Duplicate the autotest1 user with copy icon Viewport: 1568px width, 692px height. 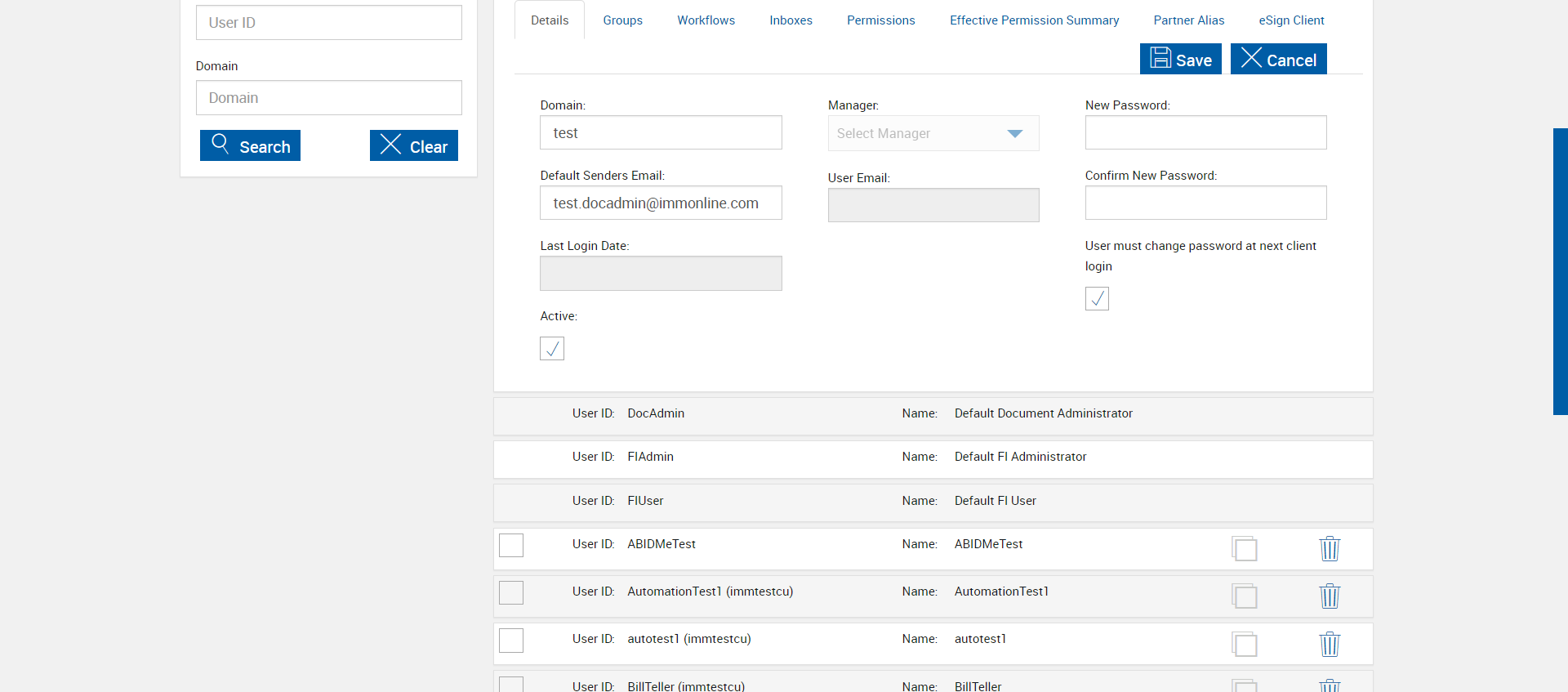(x=1245, y=644)
